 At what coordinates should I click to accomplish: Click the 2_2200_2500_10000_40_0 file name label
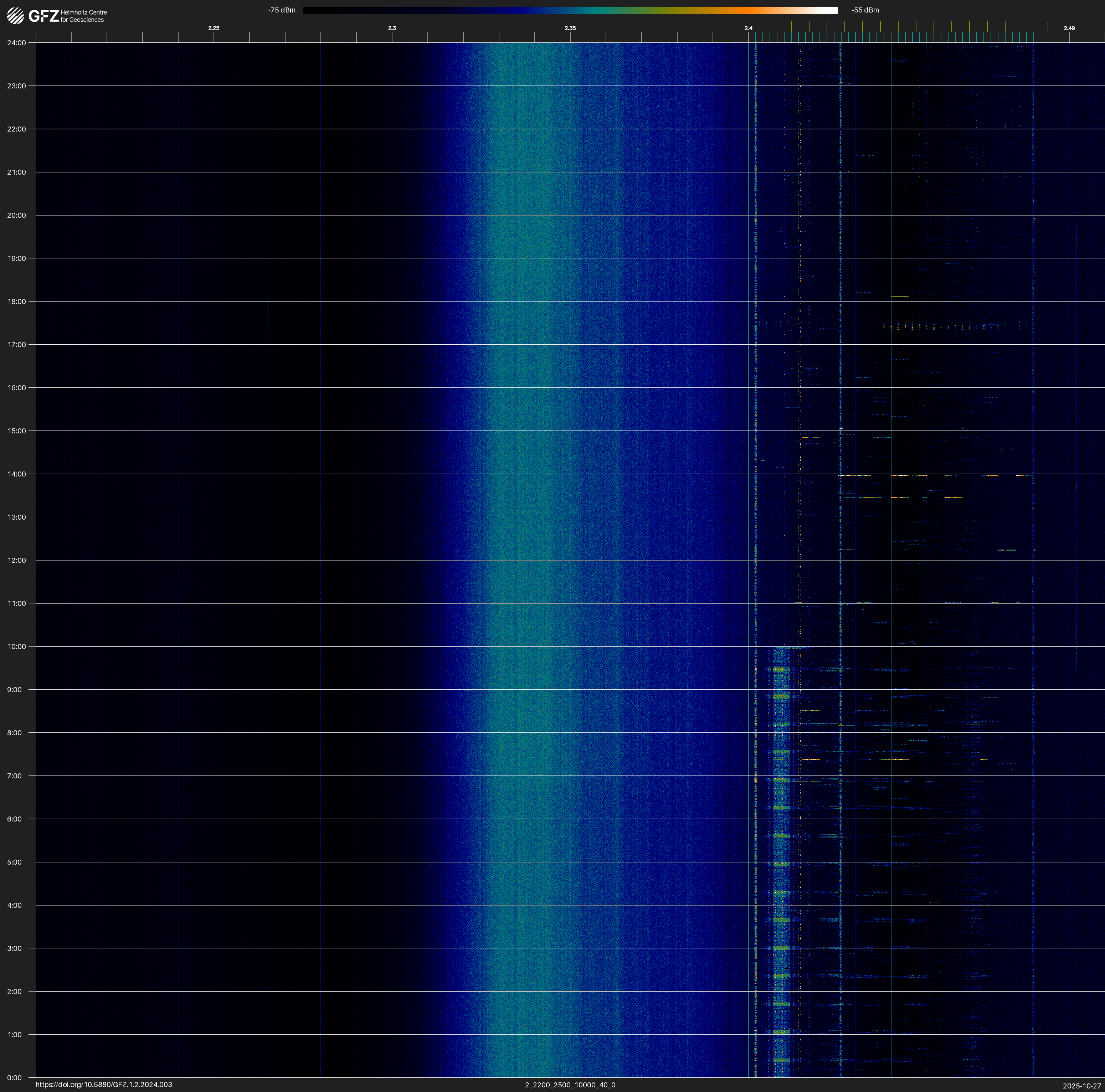(570, 1085)
